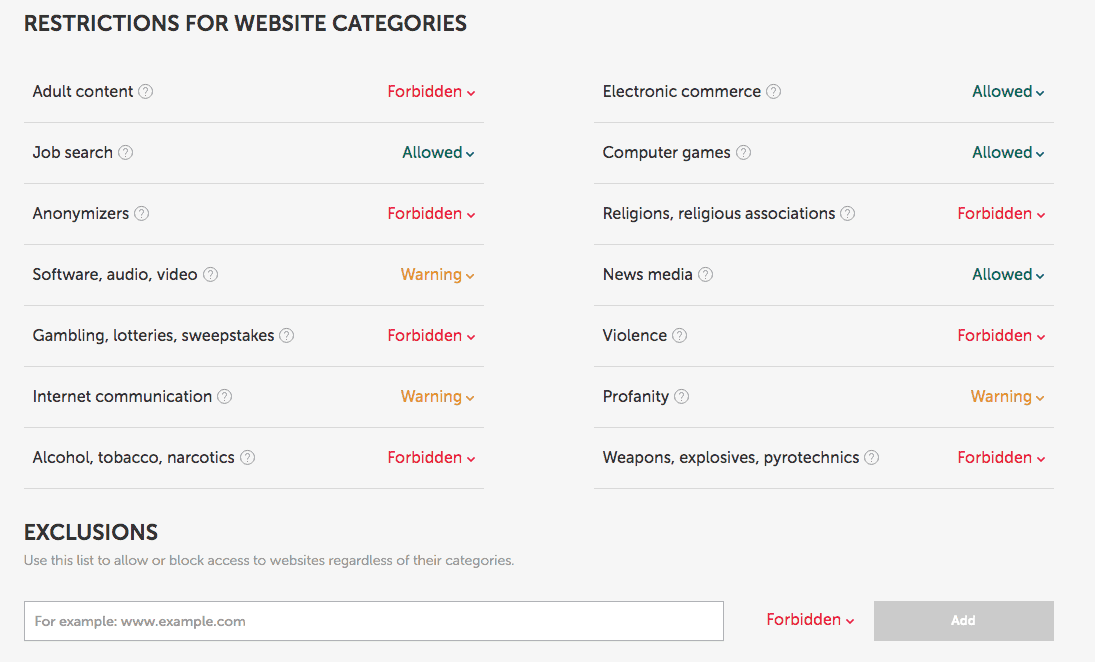Open the Adult content Forbidden dropdown
Viewport: 1095px width, 662px height.
tap(431, 91)
